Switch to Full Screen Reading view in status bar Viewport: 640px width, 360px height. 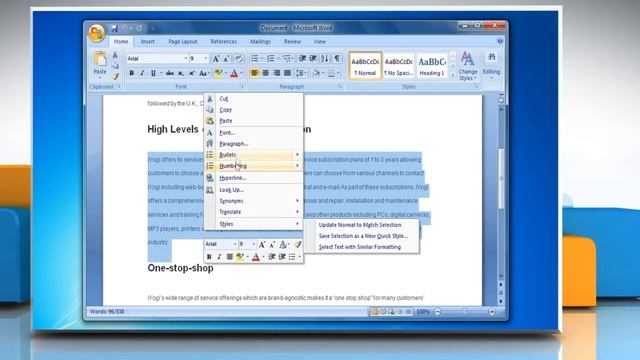383,312
